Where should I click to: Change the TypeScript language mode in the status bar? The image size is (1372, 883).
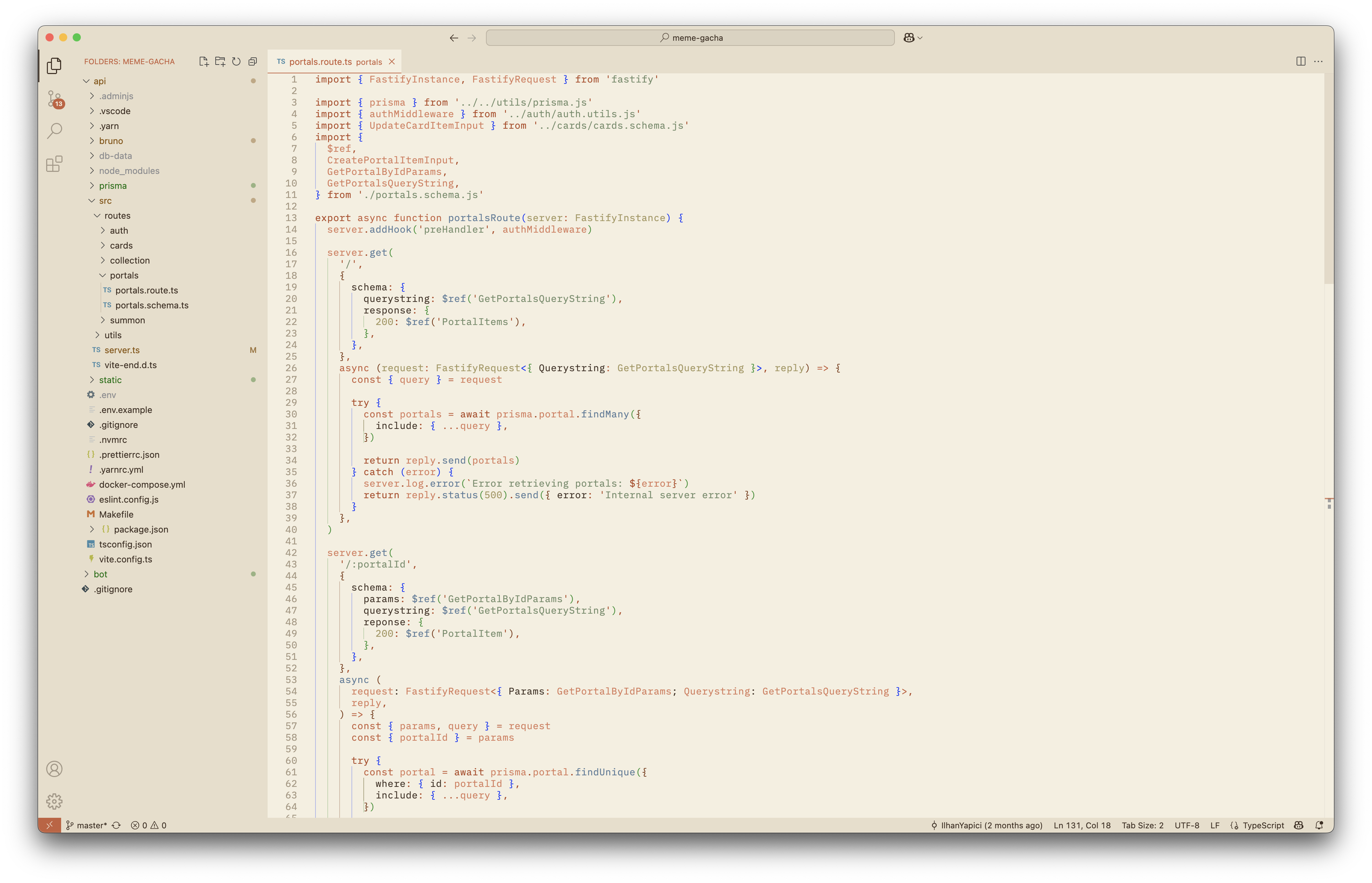click(1263, 825)
